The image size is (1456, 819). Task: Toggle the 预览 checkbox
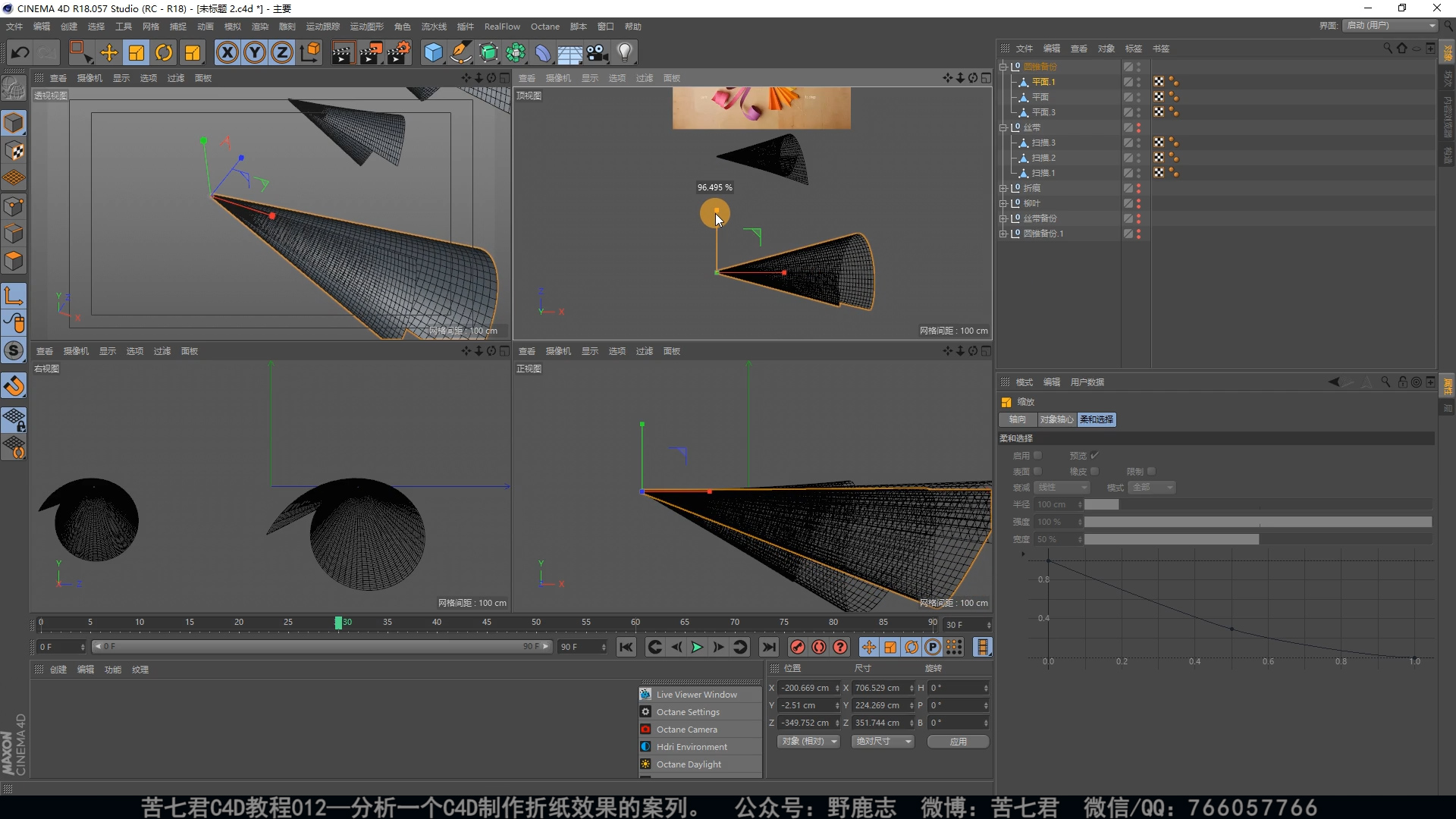click(x=1094, y=455)
